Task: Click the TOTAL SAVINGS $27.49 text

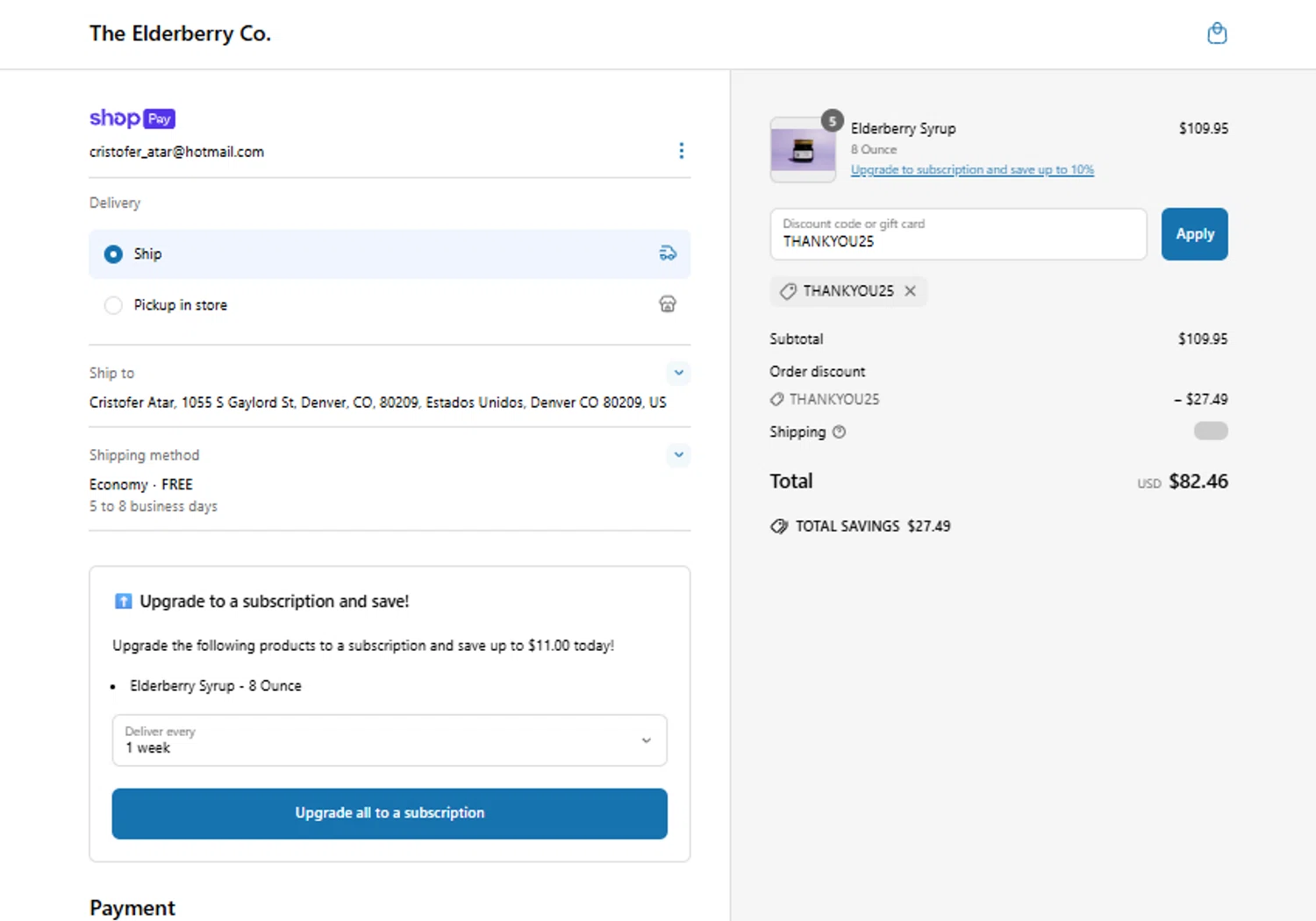Action: (x=873, y=526)
